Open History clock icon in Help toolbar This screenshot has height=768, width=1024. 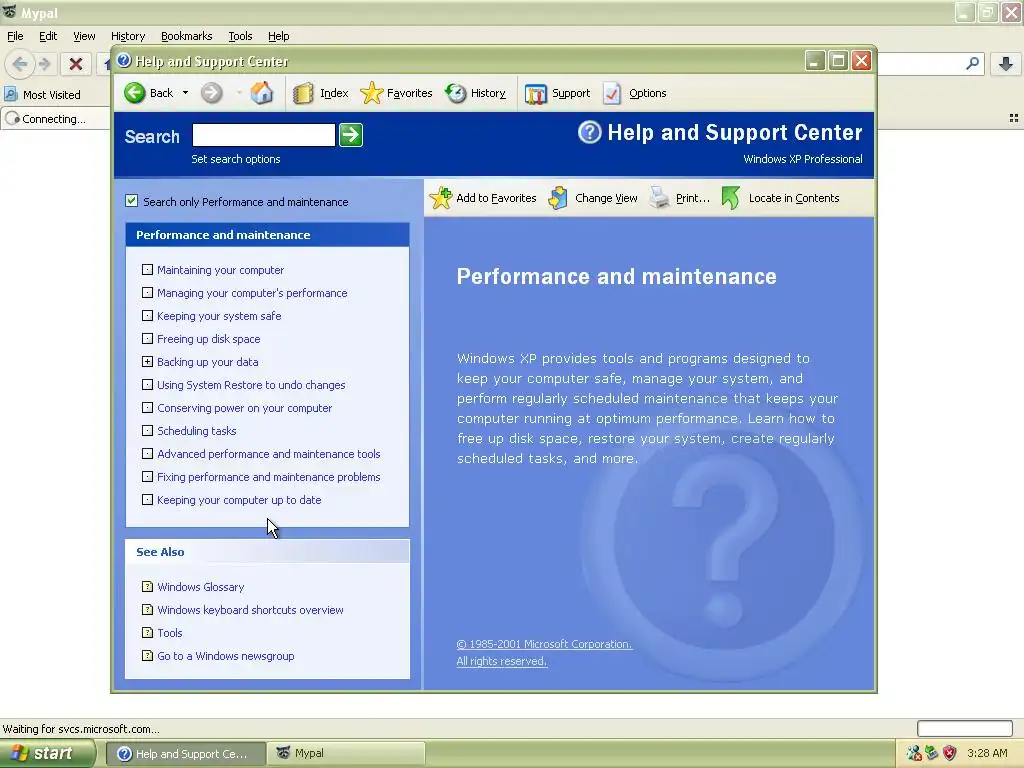coord(456,93)
